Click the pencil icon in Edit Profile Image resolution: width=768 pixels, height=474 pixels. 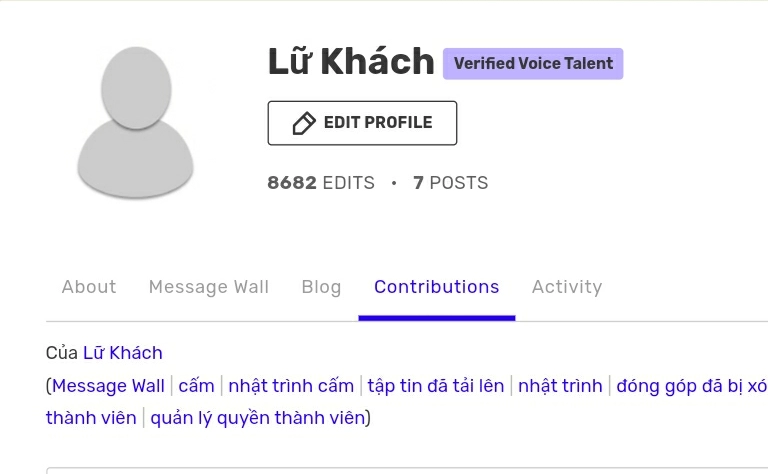pos(303,123)
